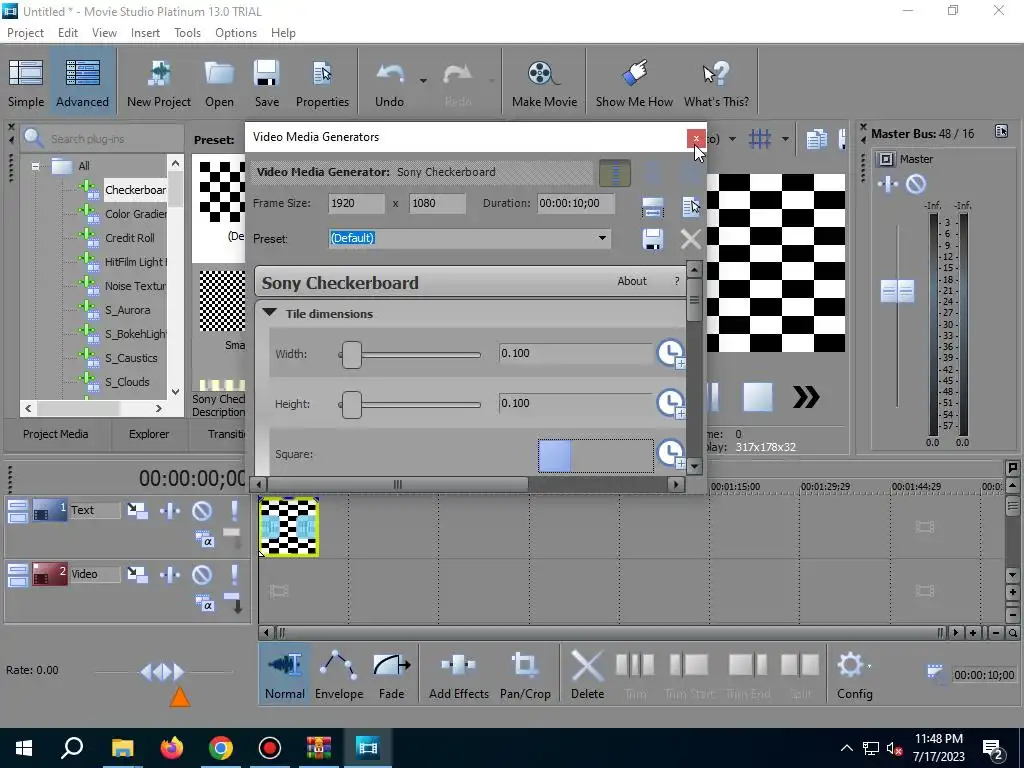Viewport: 1024px width, 768px height.
Task: Select the Envelope edit tool
Action: pyautogui.click(x=339, y=675)
